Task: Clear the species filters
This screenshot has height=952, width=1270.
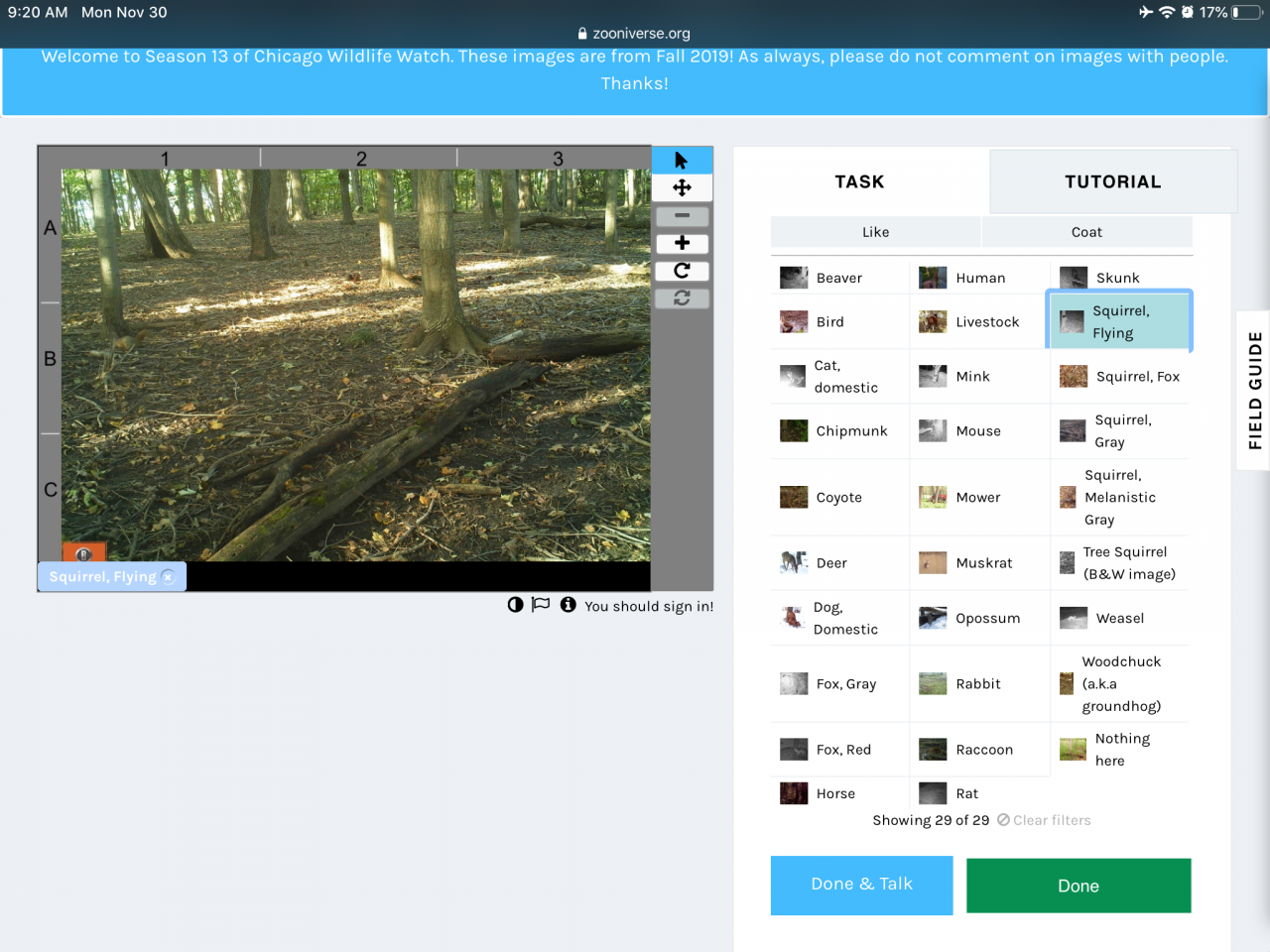Action: (x=1044, y=820)
